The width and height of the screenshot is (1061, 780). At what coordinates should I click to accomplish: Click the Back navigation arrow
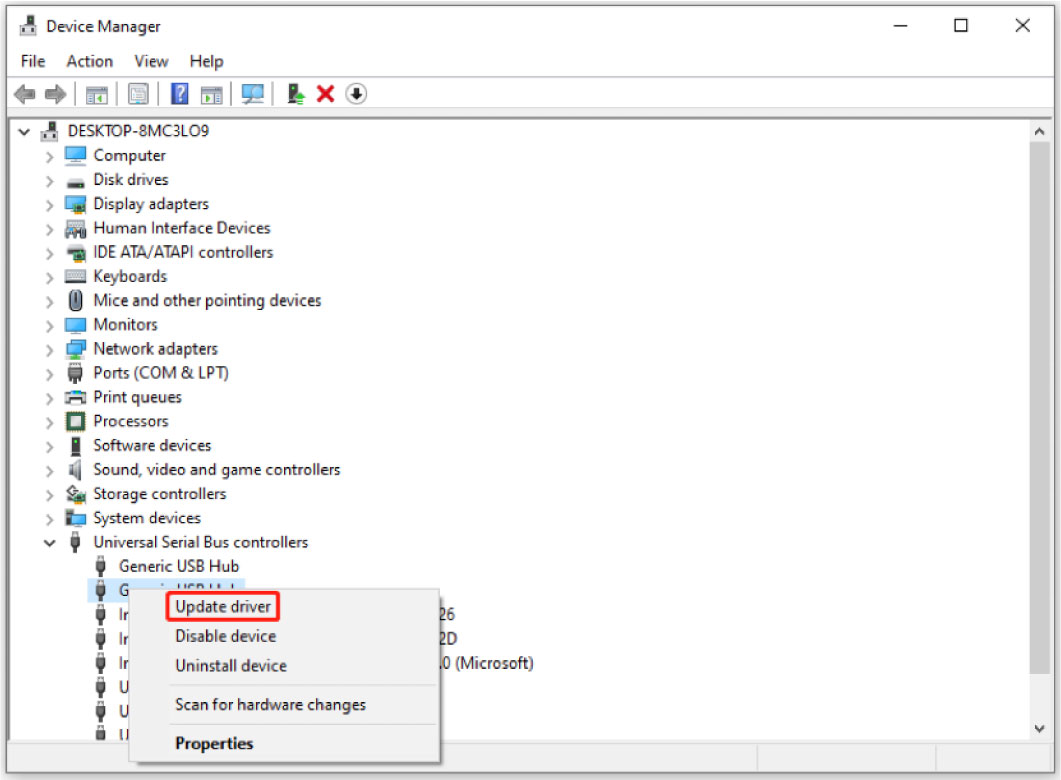click(x=25, y=93)
